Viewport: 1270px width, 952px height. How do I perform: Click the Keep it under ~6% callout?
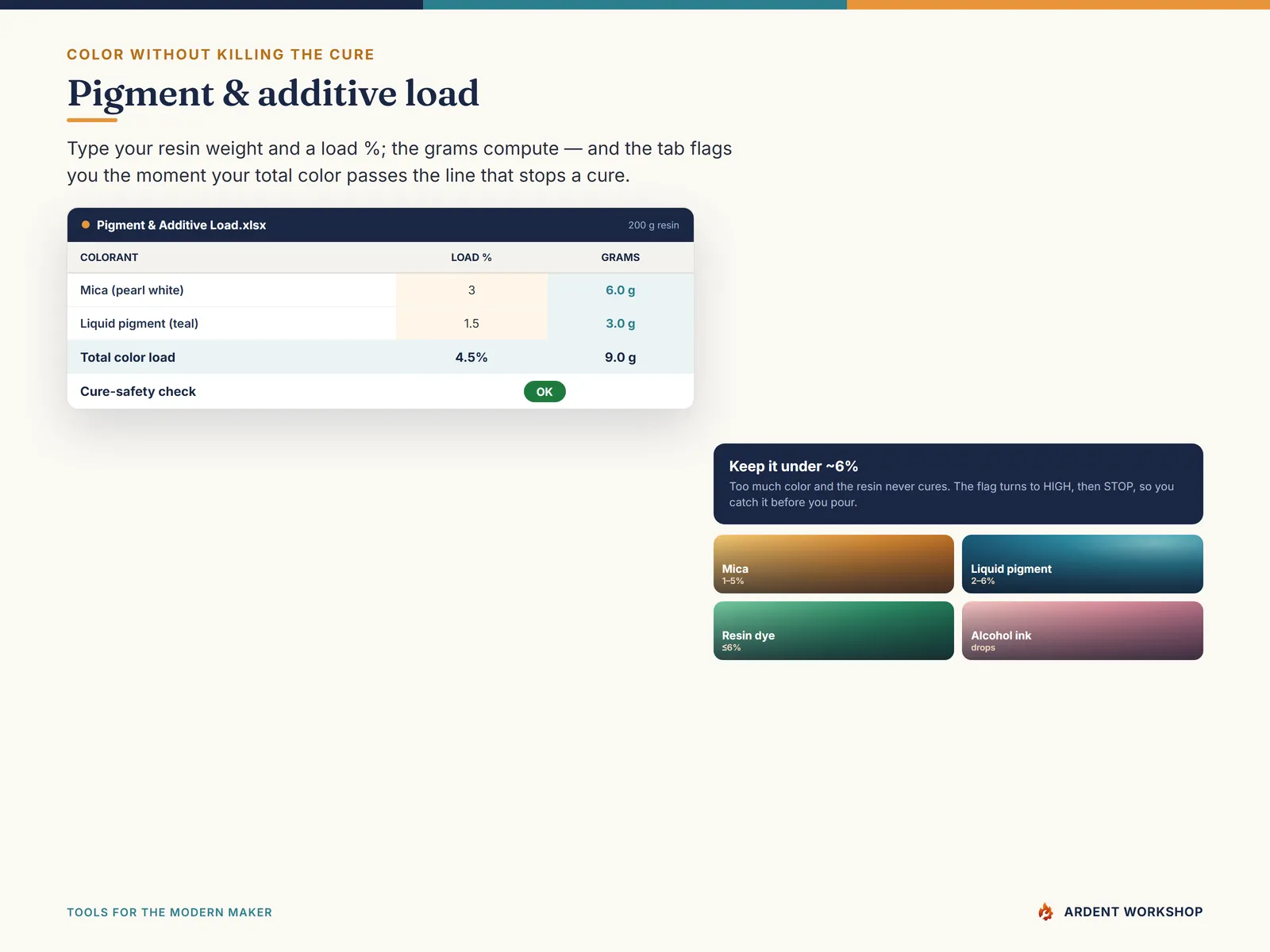tap(958, 484)
